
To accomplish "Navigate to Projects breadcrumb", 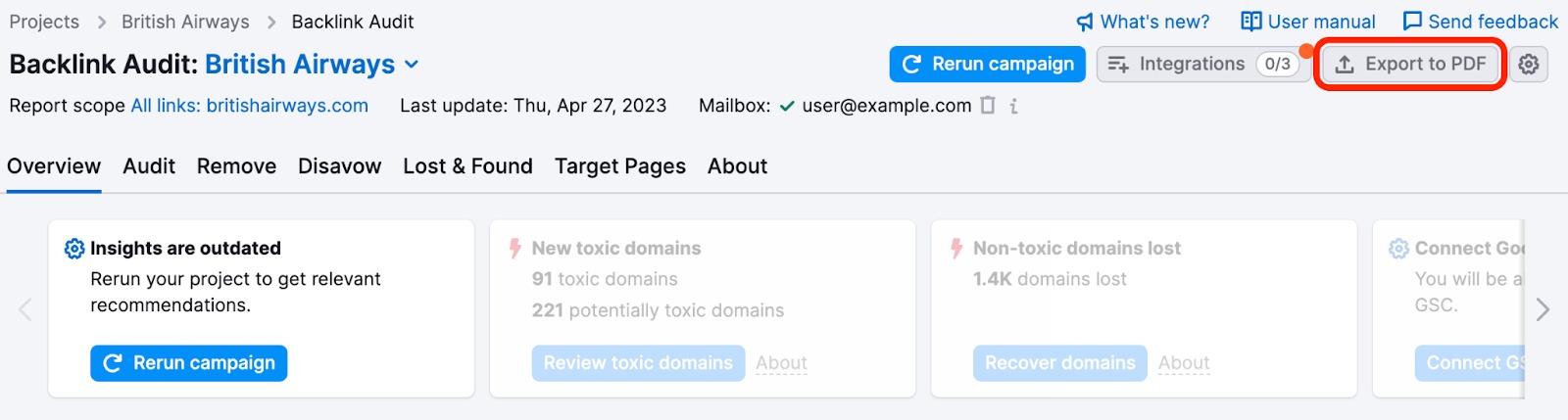I will coord(44,22).
